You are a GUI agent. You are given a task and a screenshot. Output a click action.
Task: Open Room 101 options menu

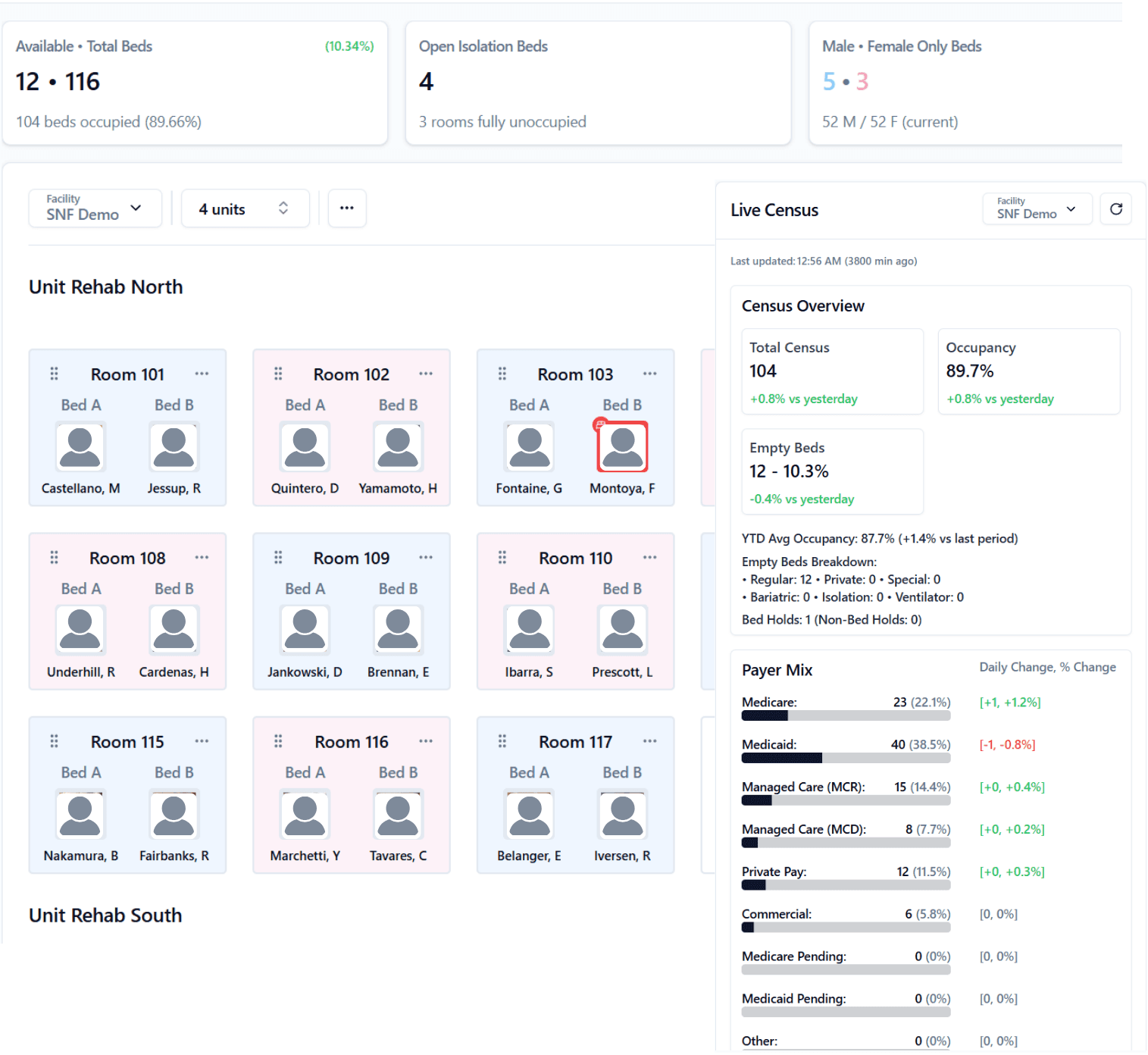pyautogui.click(x=202, y=374)
